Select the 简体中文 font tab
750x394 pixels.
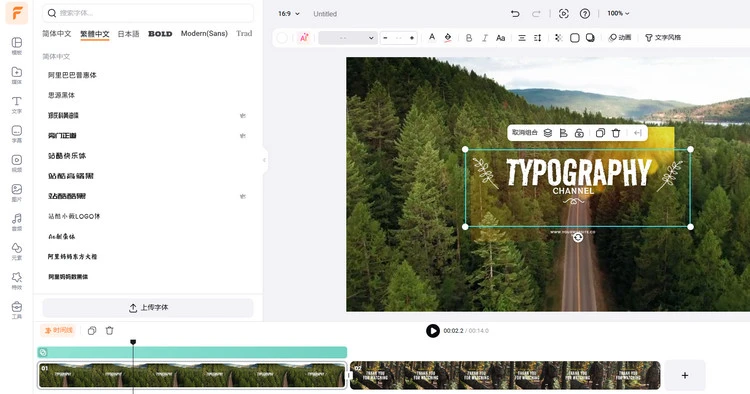56,33
